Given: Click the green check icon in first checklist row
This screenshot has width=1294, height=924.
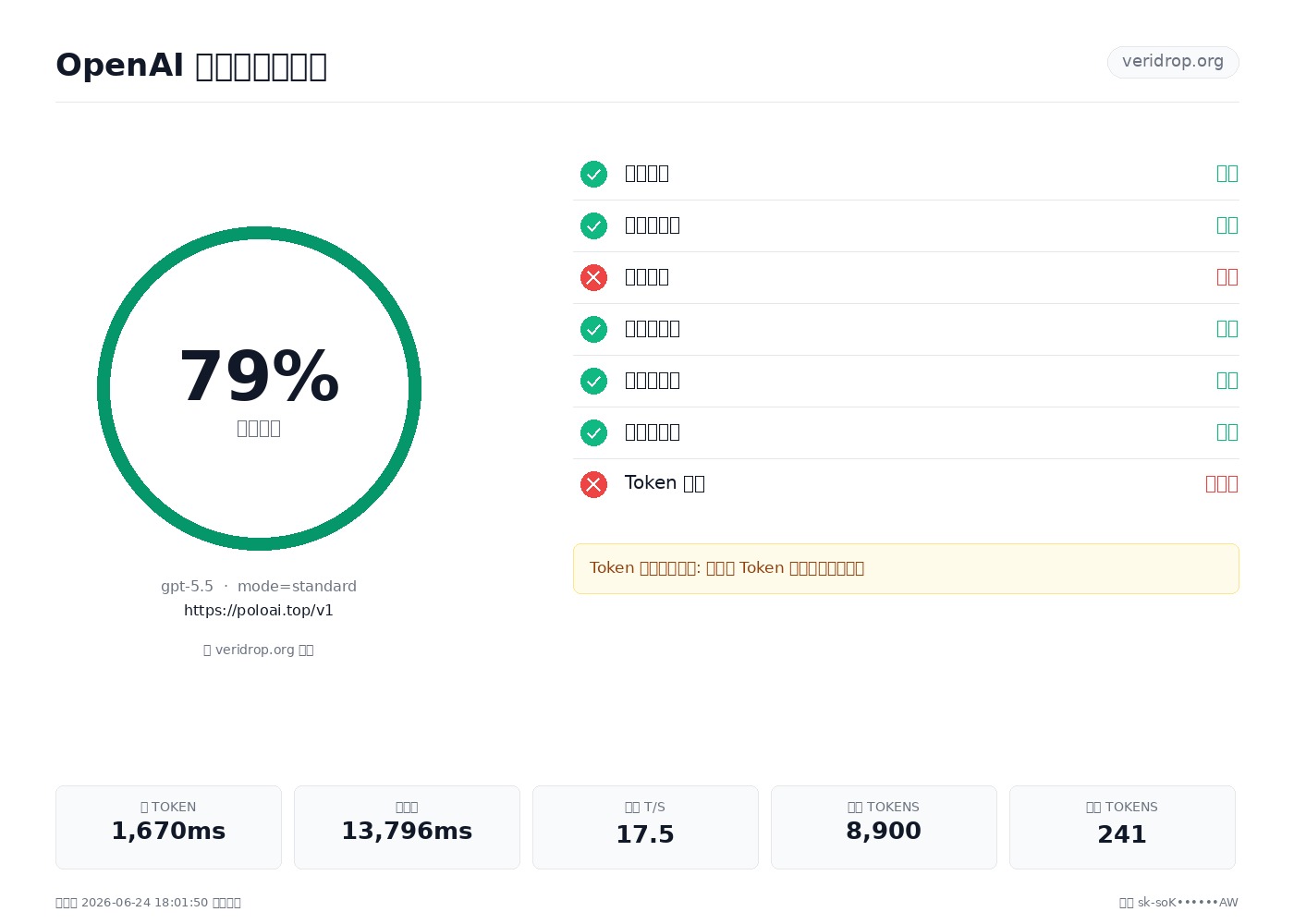Looking at the screenshot, I should 593,174.
